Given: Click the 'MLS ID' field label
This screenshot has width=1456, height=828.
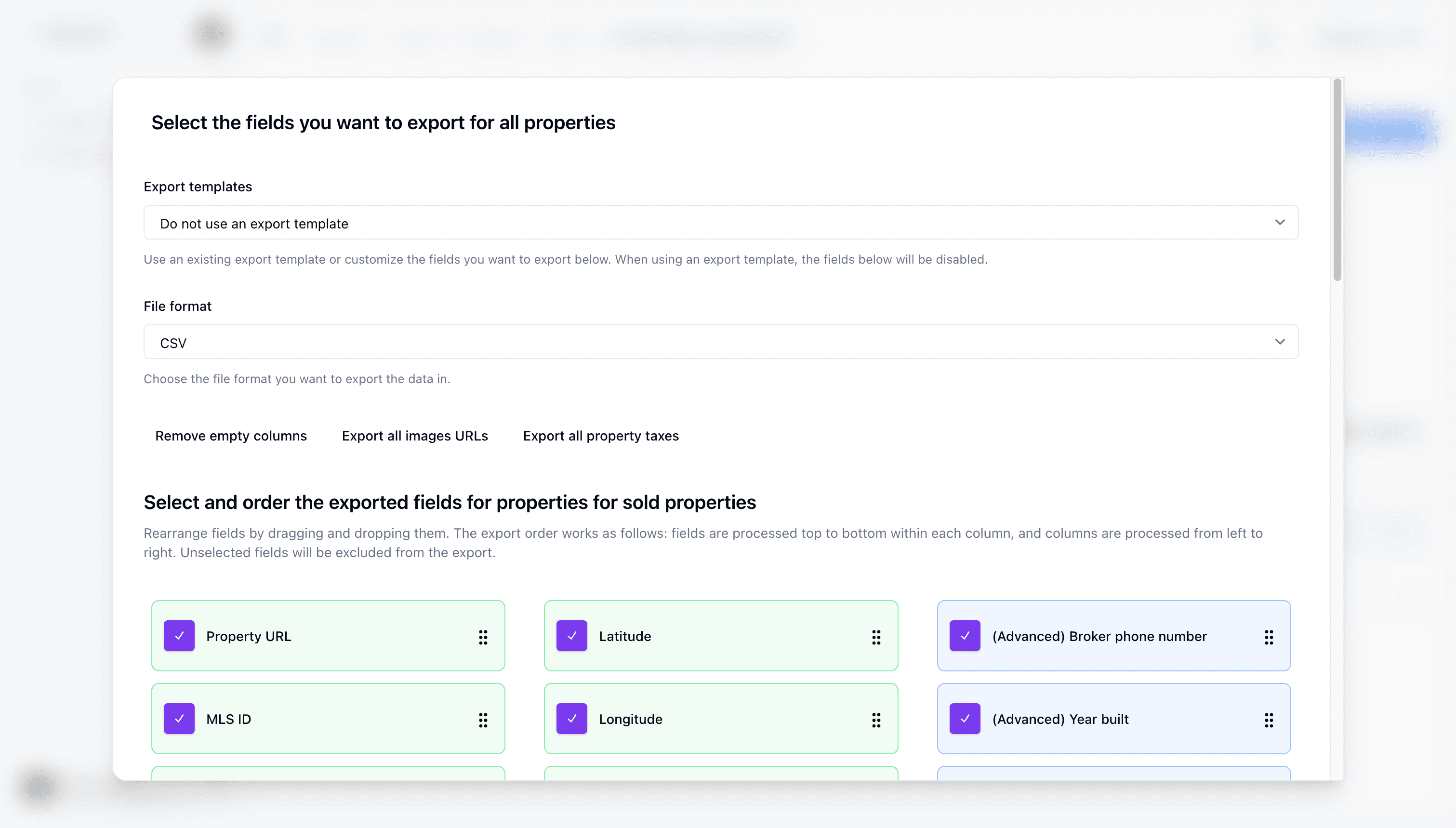Looking at the screenshot, I should (x=228, y=720).
